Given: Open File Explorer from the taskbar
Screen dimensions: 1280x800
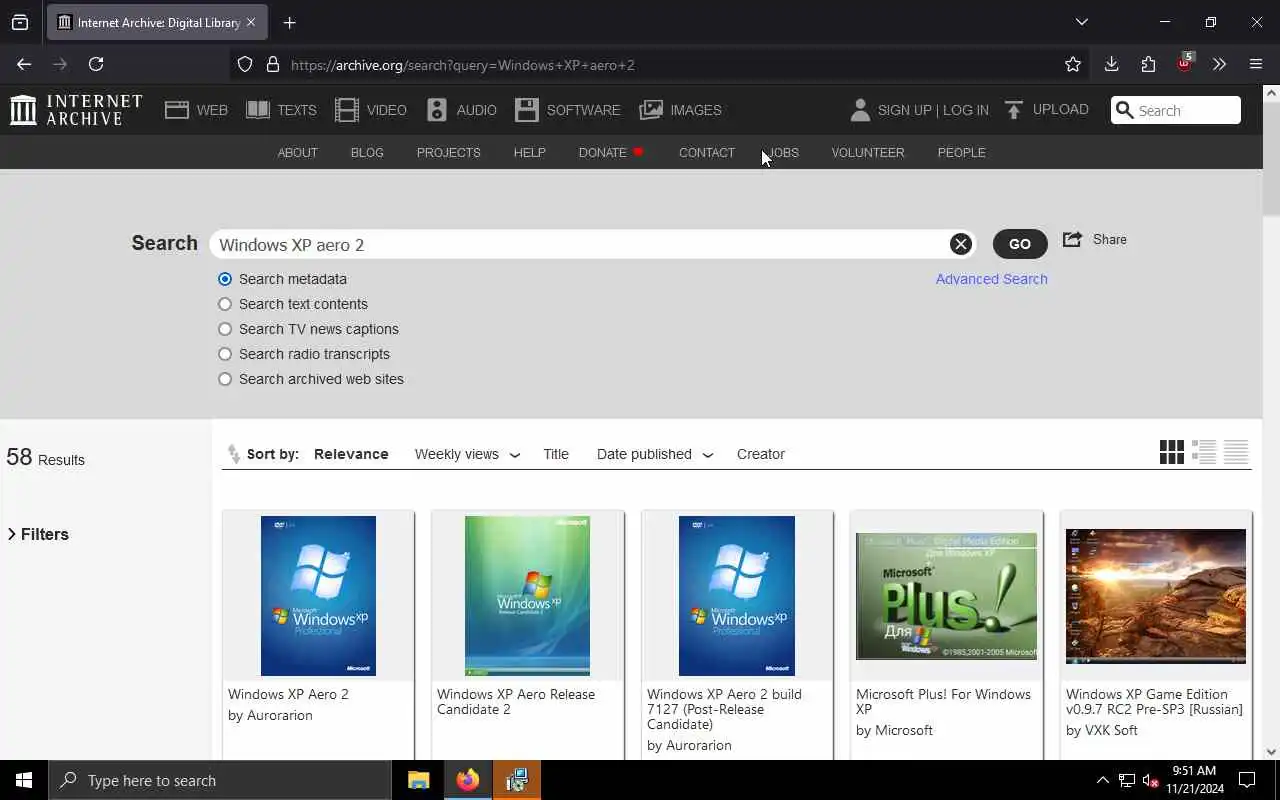Looking at the screenshot, I should tap(418, 780).
